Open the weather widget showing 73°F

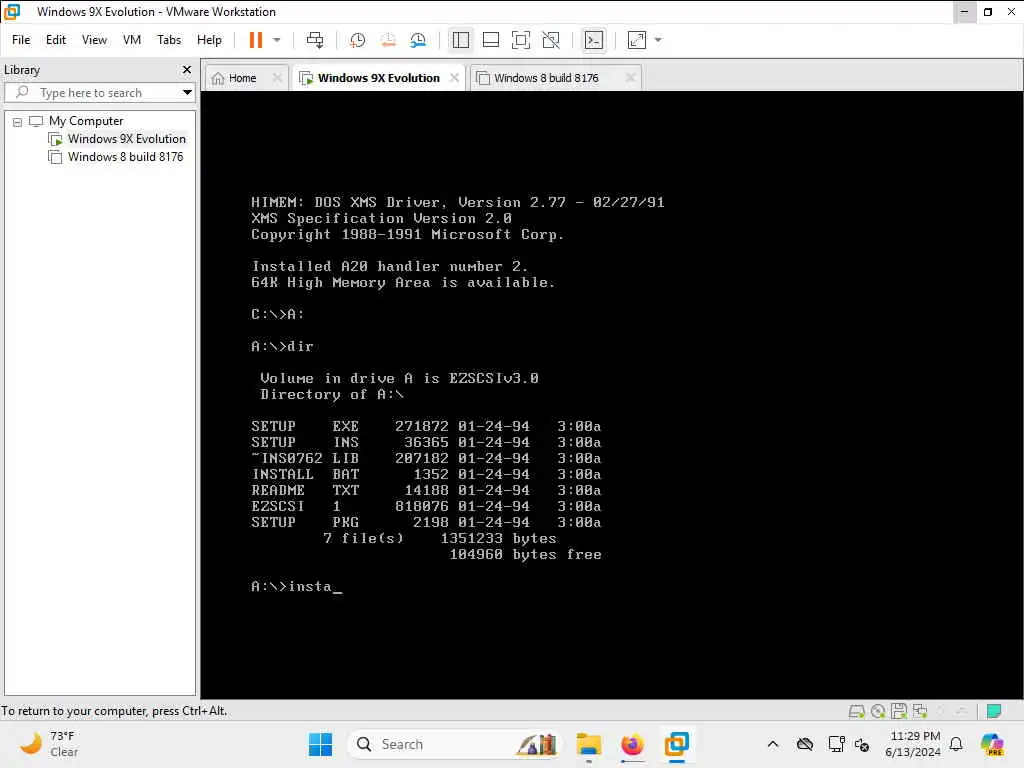pos(49,744)
